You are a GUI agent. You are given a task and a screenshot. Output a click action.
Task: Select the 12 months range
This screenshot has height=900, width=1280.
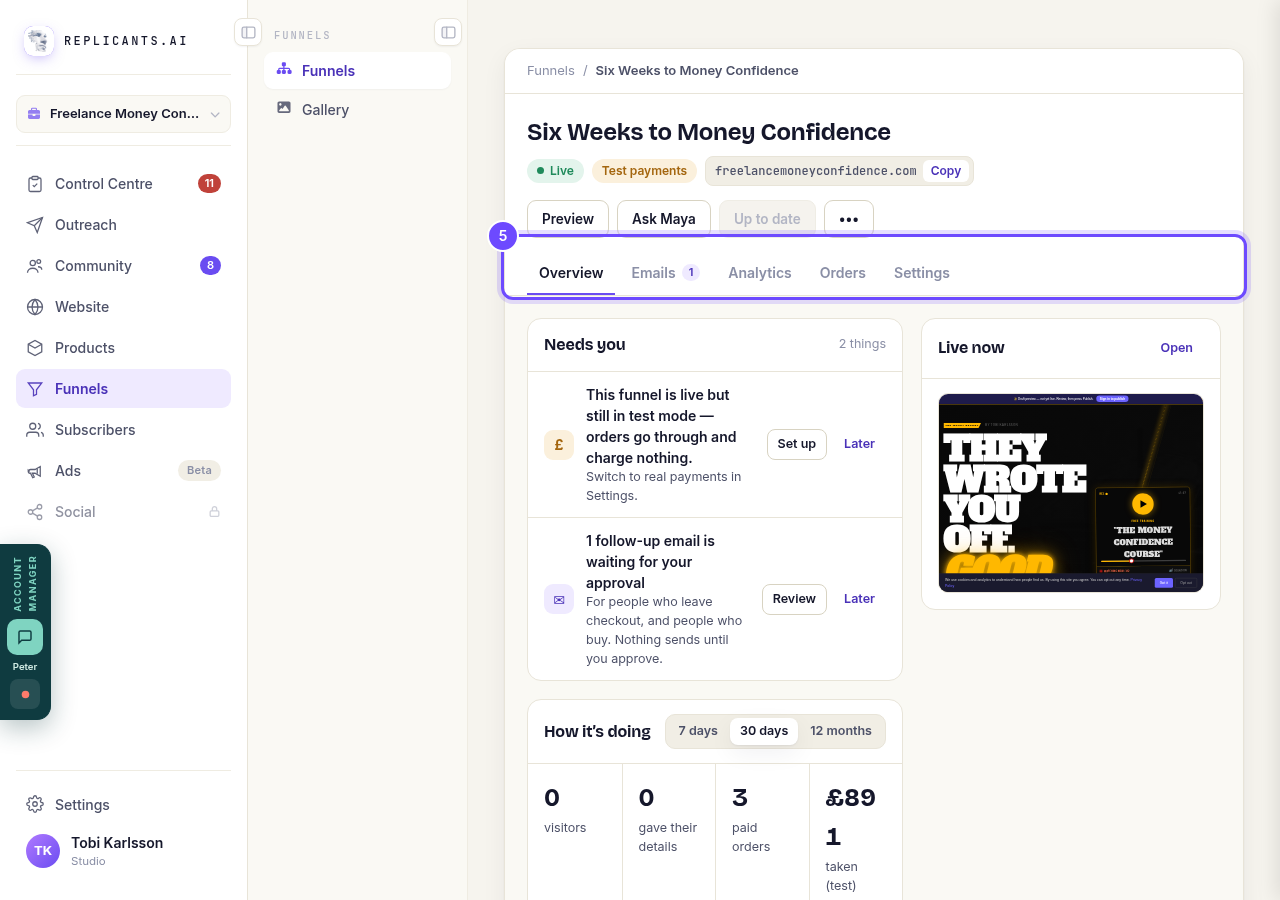coord(841,731)
